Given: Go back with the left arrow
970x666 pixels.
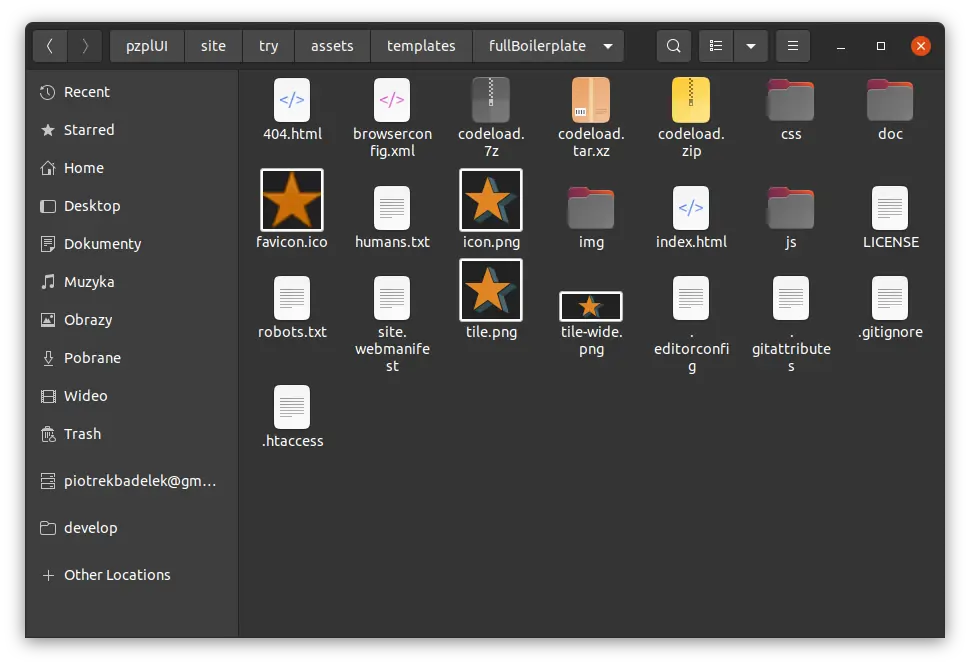Looking at the screenshot, I should tap(50, 46).
